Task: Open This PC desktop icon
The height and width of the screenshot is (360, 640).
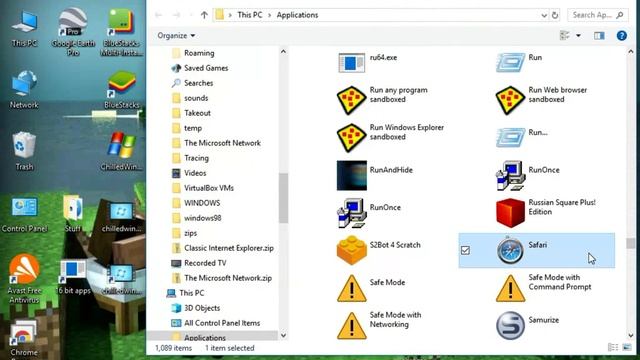Action: [x=24, y=28]
